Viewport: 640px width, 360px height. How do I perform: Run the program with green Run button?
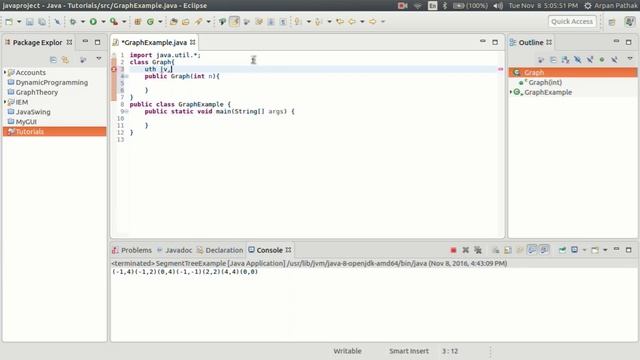(x=93, y=22)
